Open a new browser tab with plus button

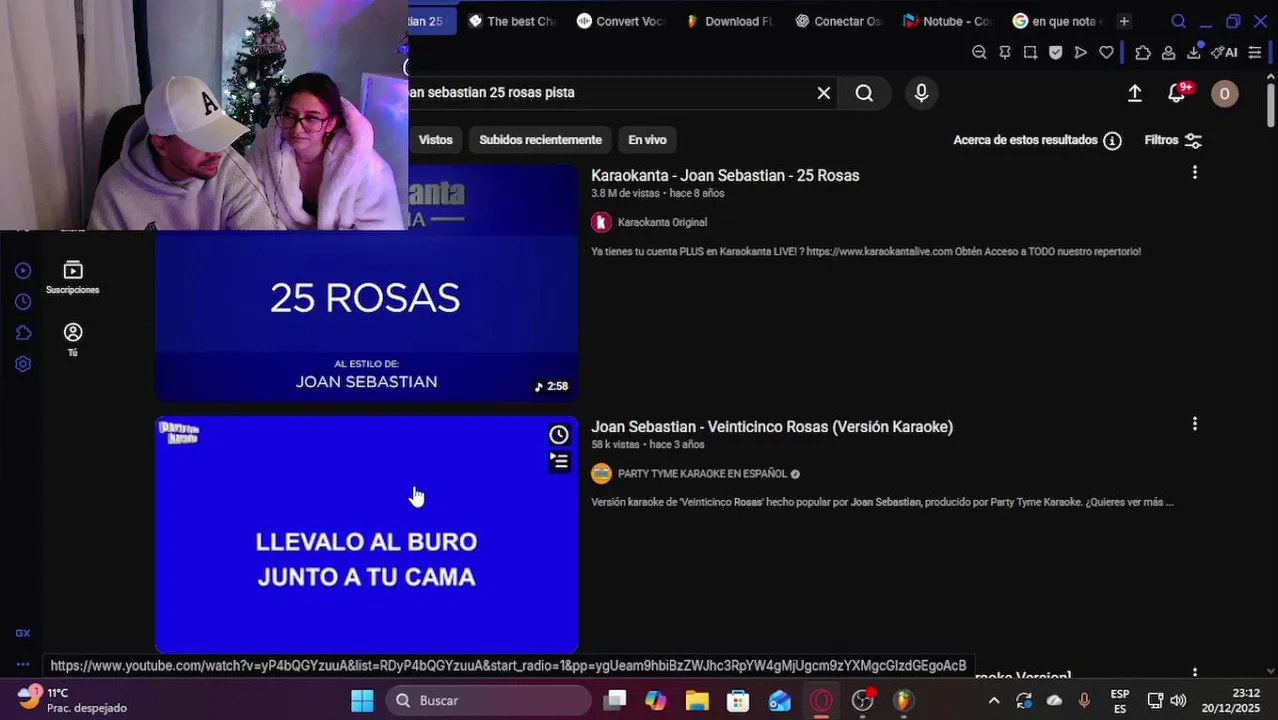[x=1124, y=21]
